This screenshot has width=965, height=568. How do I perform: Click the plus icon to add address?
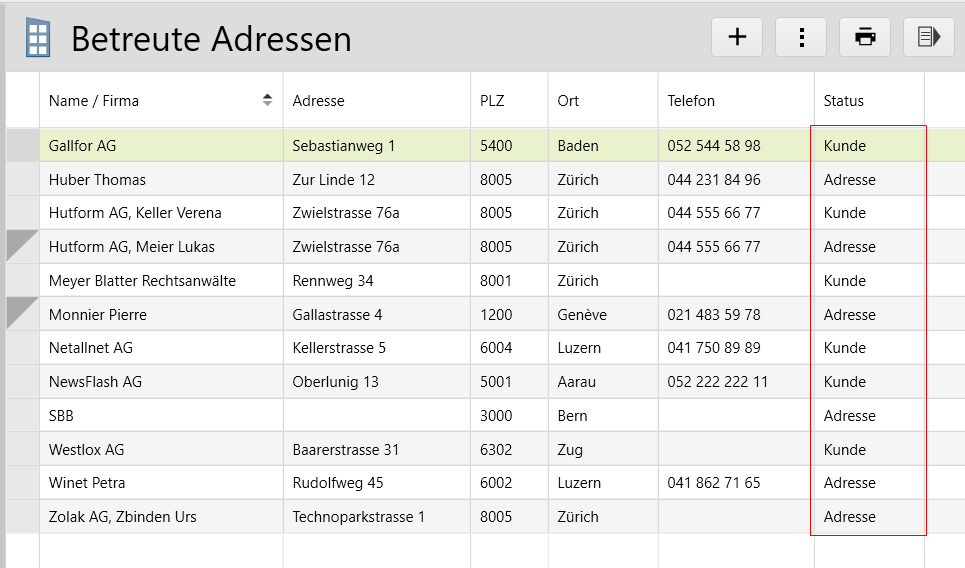pyautogui.click(x=737, y=37)
